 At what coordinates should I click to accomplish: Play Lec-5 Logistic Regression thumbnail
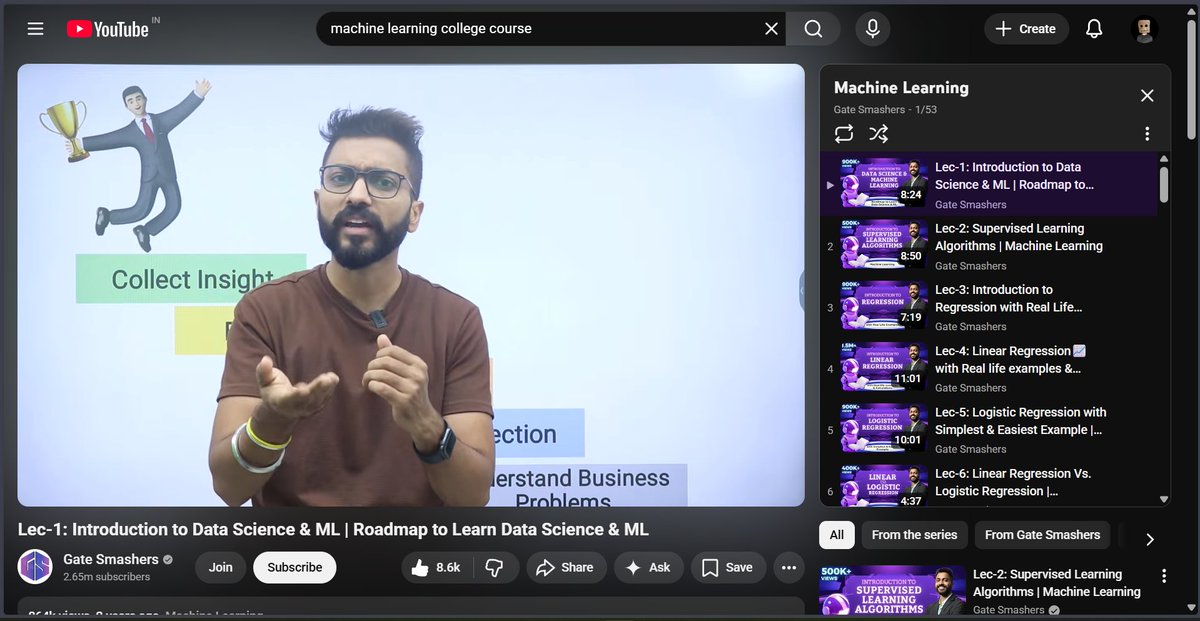point(884,429)
